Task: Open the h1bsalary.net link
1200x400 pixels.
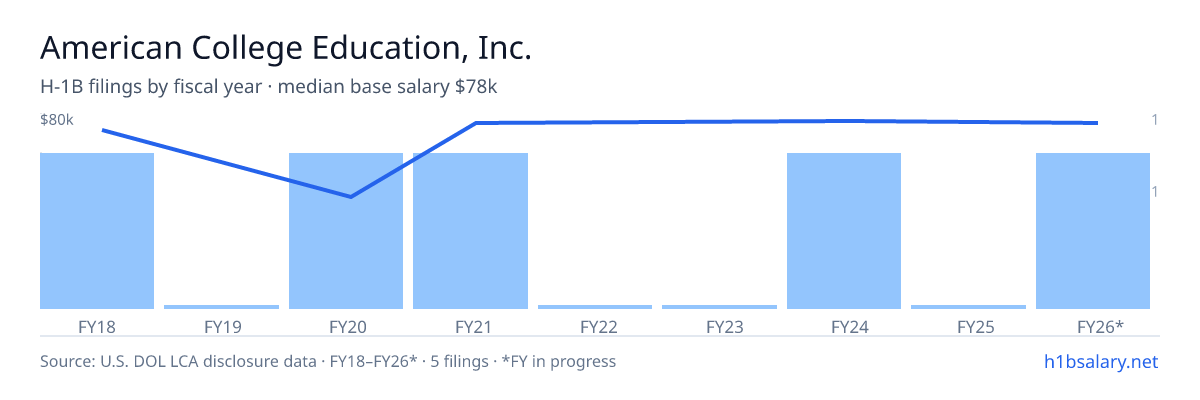Action: 1100,361
